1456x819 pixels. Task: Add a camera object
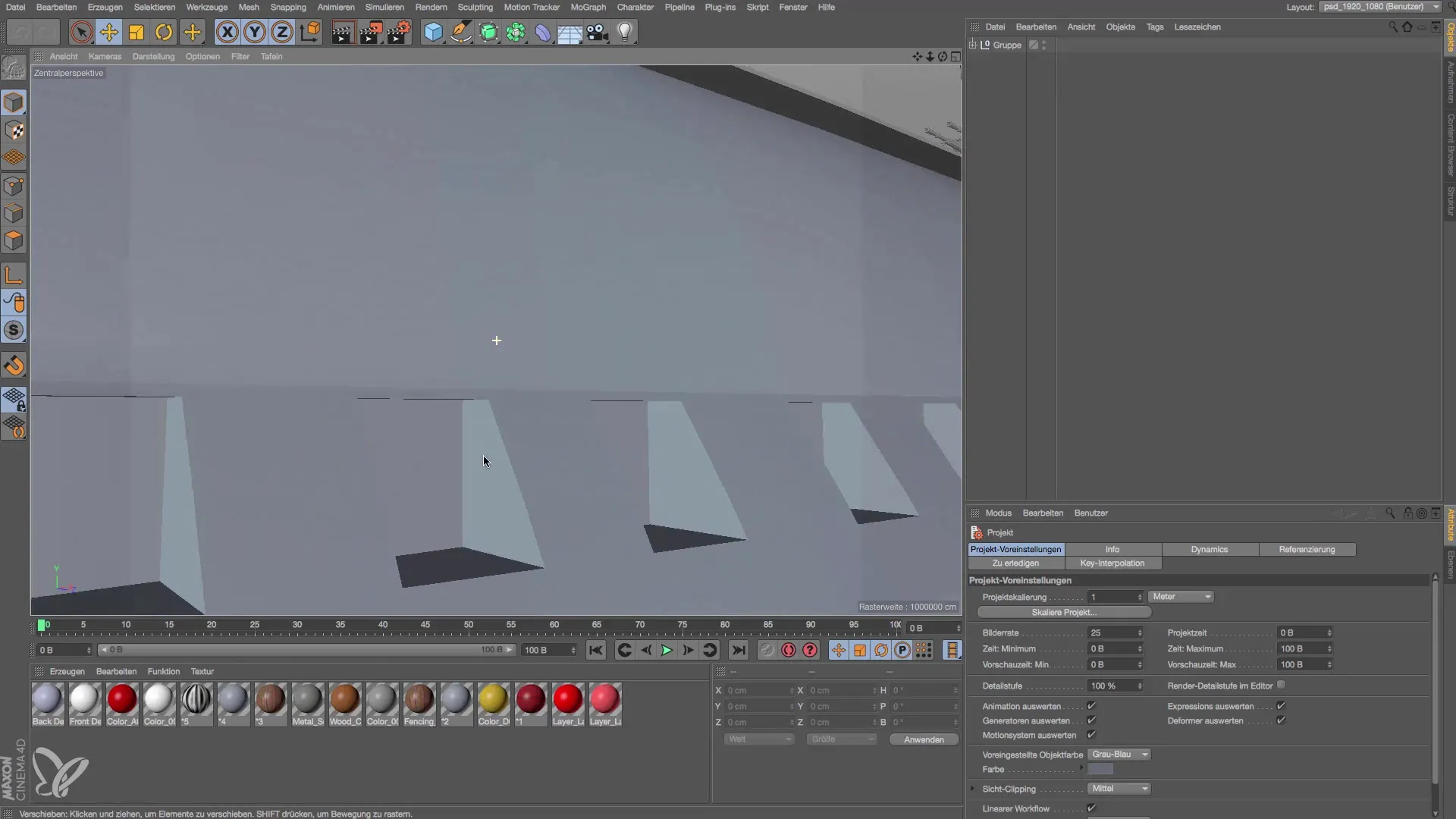[x=598, y=33]
